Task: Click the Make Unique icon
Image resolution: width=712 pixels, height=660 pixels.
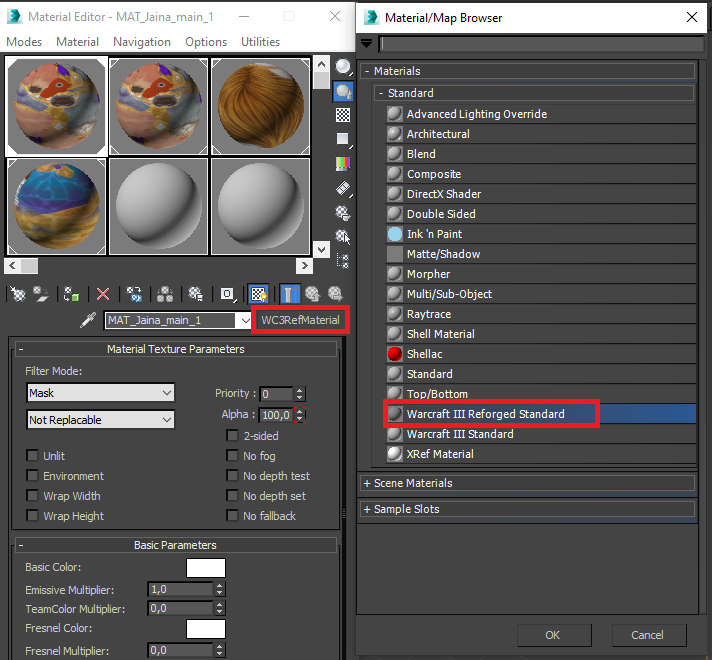Action: [x=134, y=294]
